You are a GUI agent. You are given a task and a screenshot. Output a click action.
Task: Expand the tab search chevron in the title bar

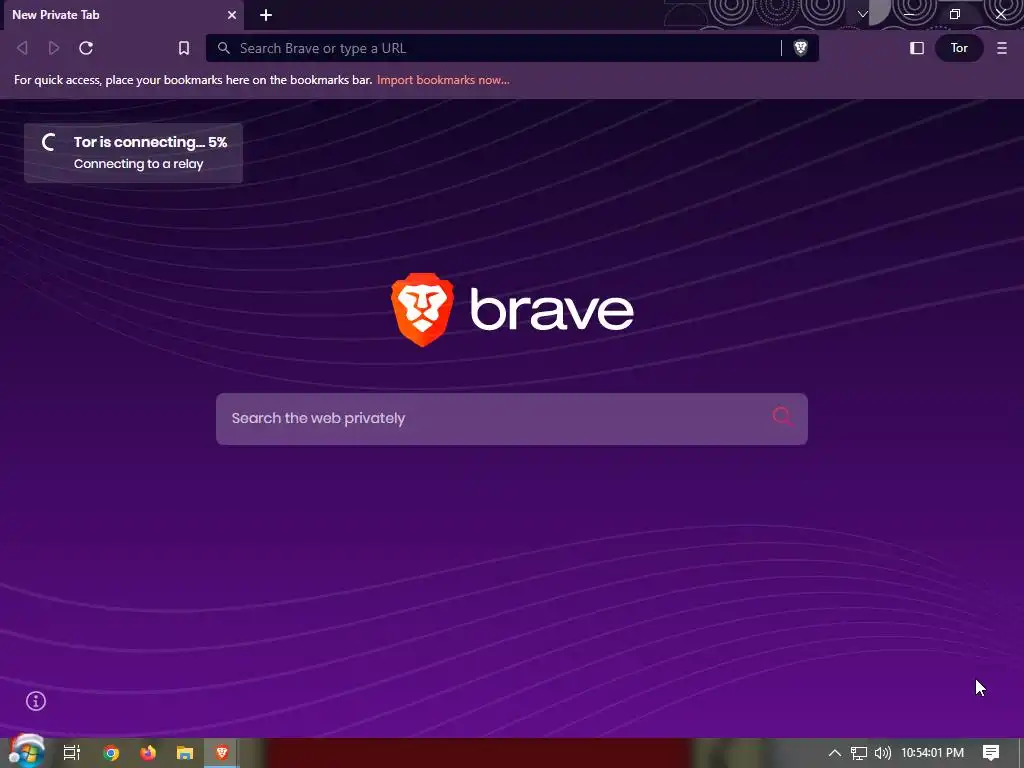click(x=863, y=14)
